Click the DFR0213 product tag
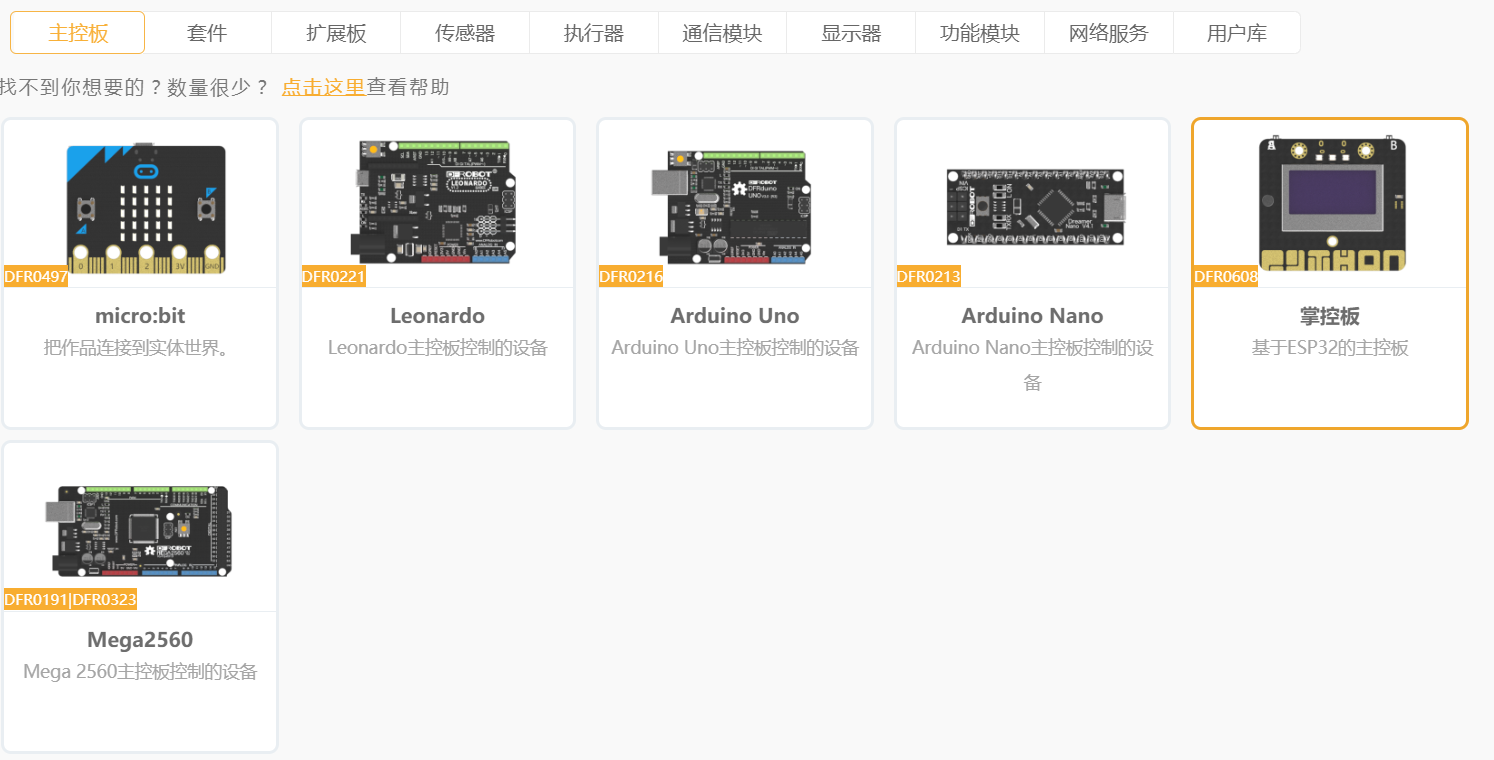The height and width of the screenshot is (760, 1494). coord(929,277)
